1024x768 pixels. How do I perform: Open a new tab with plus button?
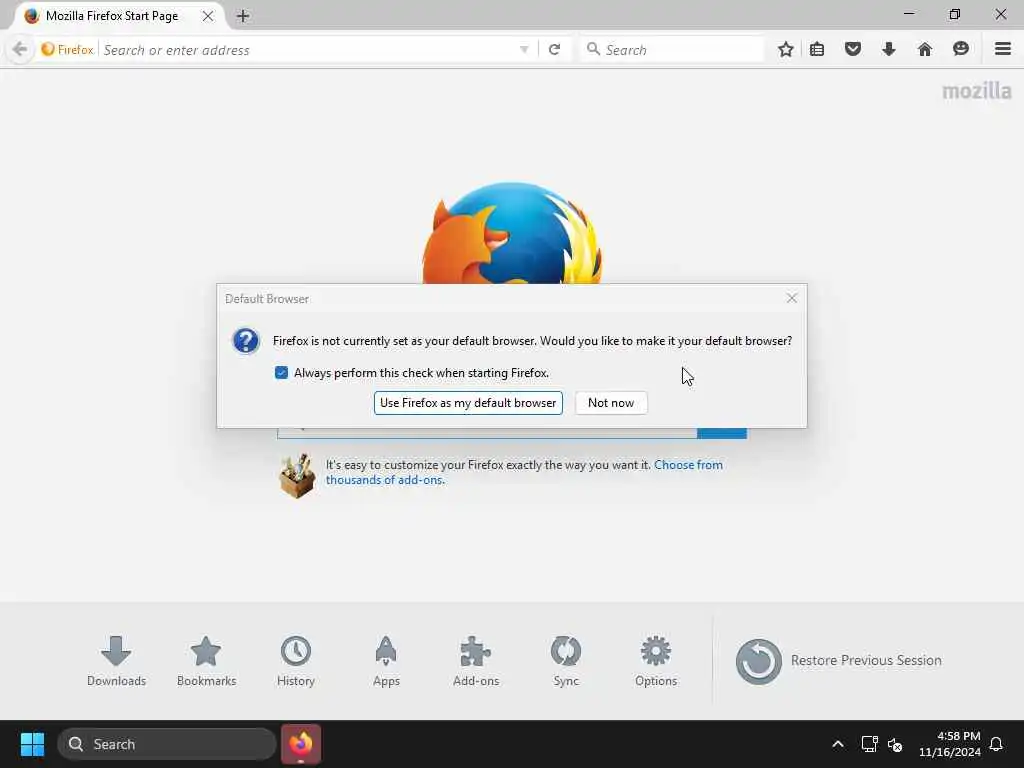(243, 16)
